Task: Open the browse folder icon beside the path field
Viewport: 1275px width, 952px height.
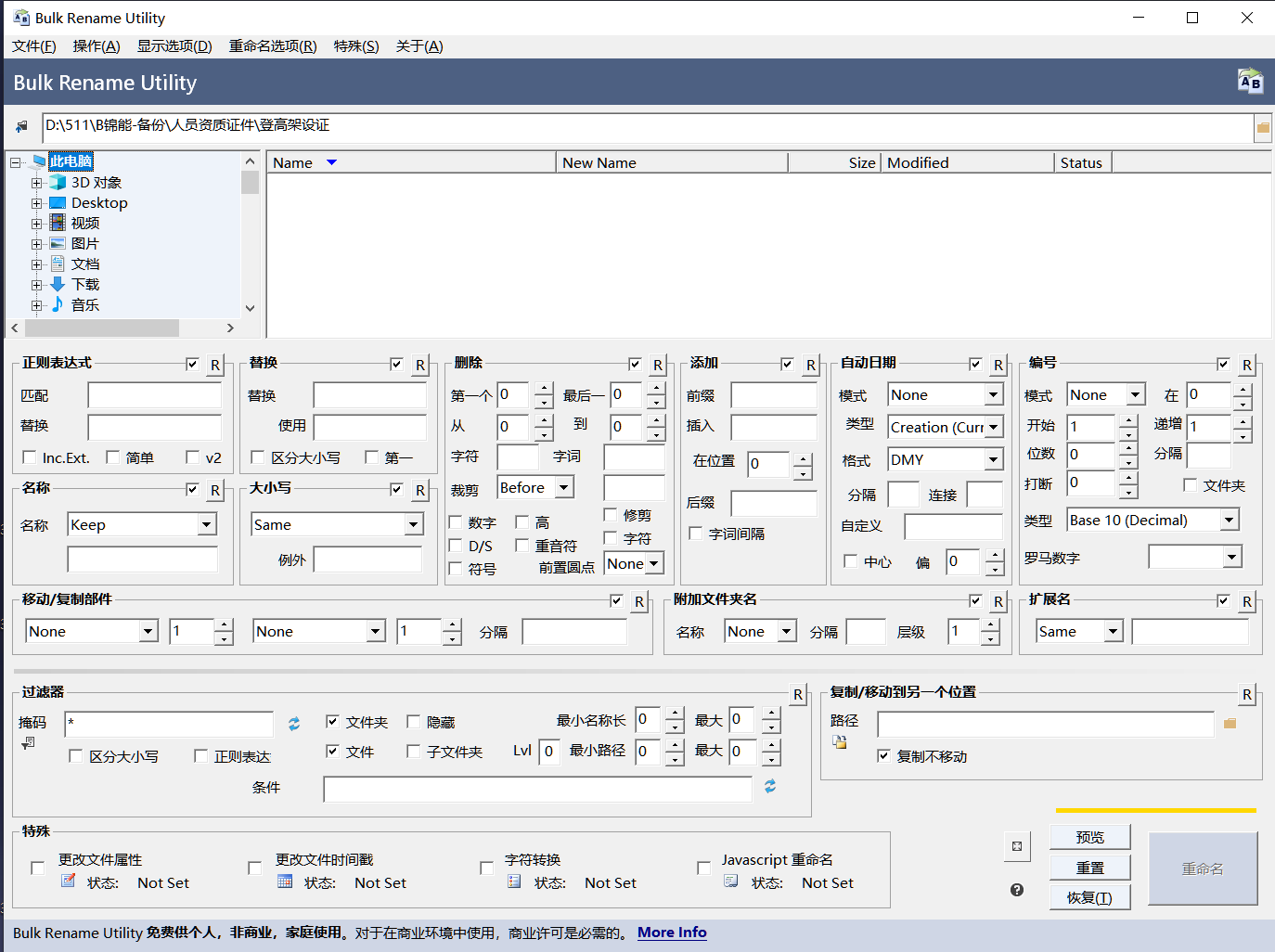Action: (1263, 127)
